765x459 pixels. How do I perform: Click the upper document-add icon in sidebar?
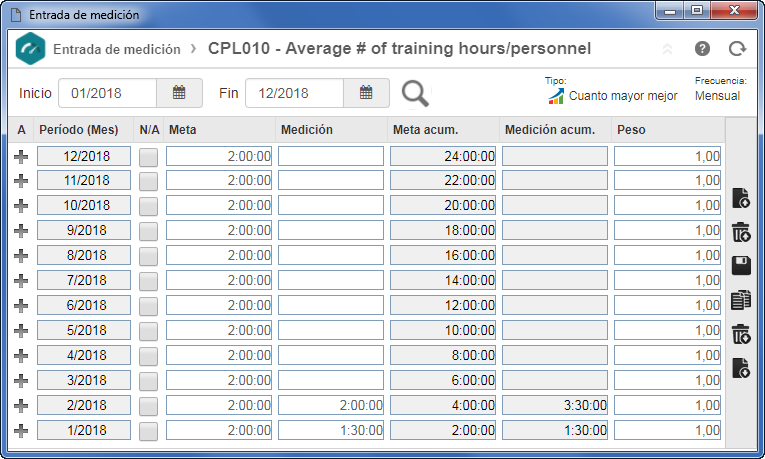click(x=741, y=198)
